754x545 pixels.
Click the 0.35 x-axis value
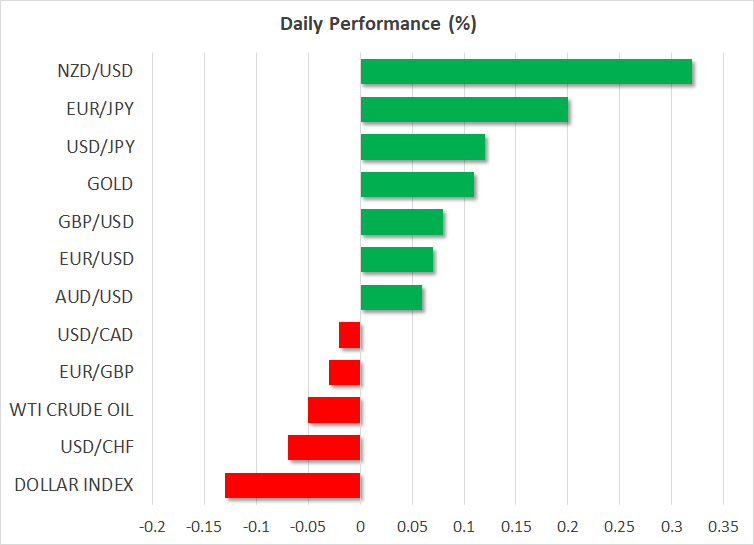coord(723,526)
